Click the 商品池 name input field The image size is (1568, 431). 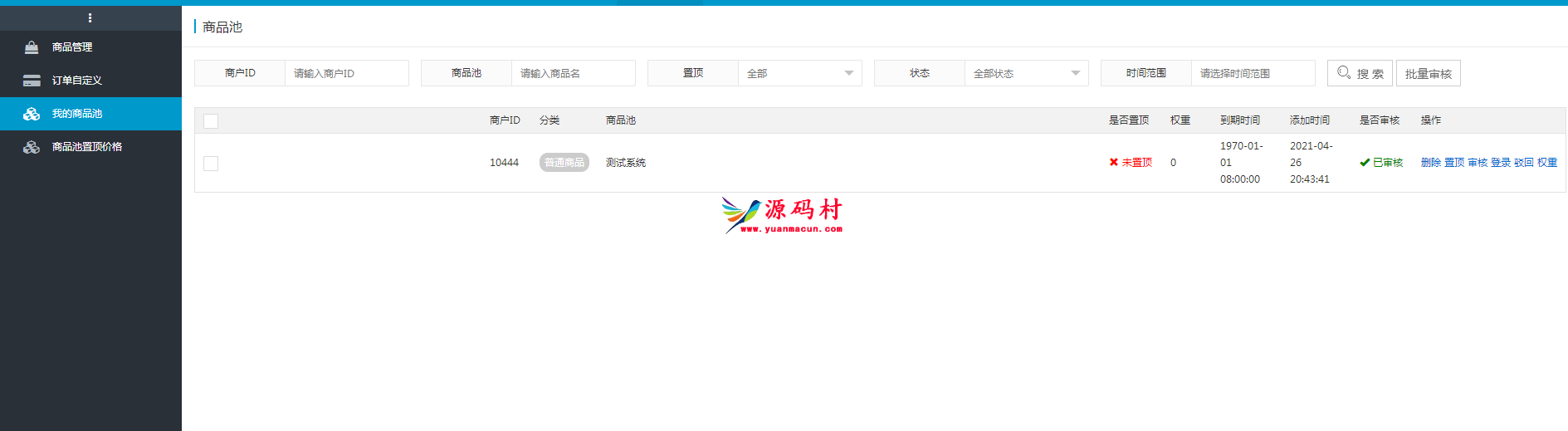pyautogui.click(x=573, y=73)
